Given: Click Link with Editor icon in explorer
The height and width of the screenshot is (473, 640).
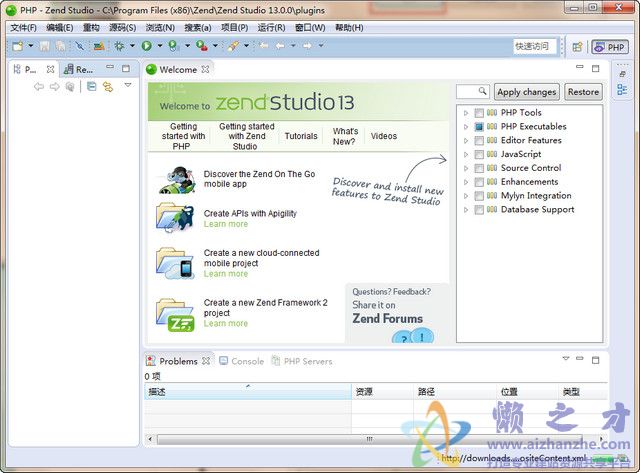Looking at the screenshot, I should pos(108,87).
